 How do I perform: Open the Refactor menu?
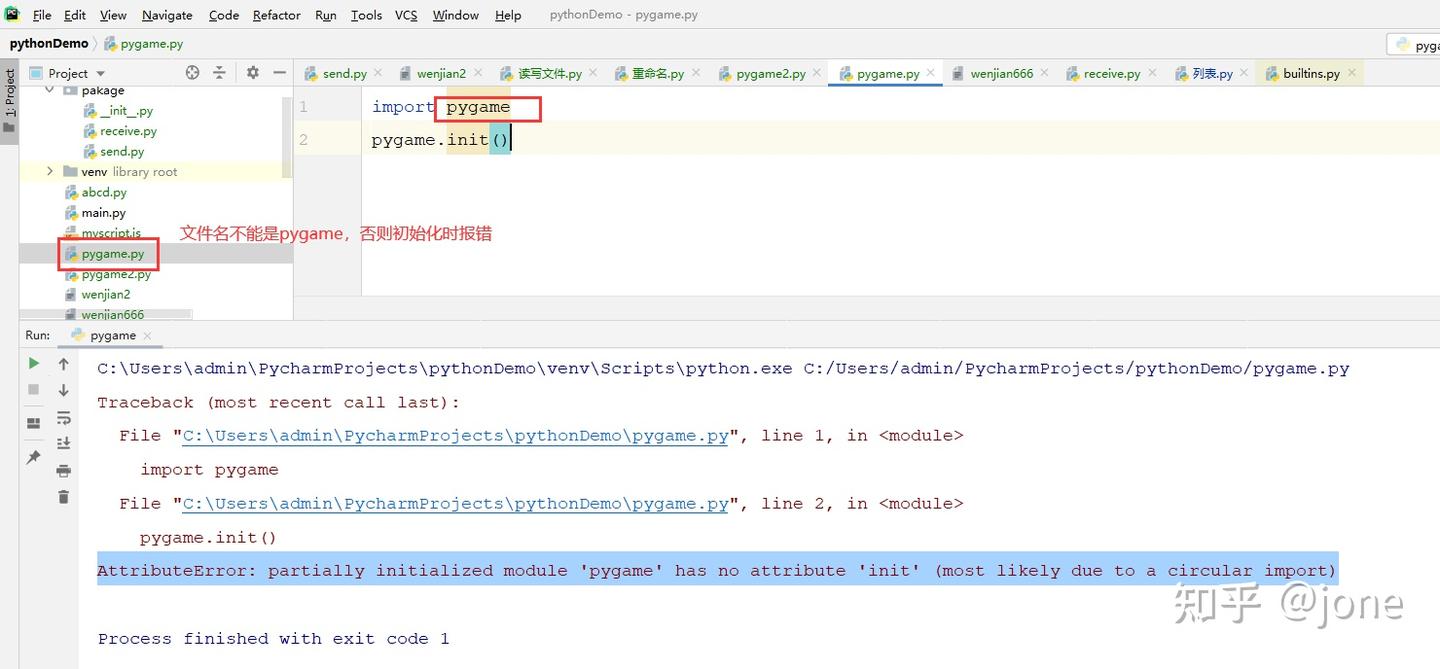276,15
